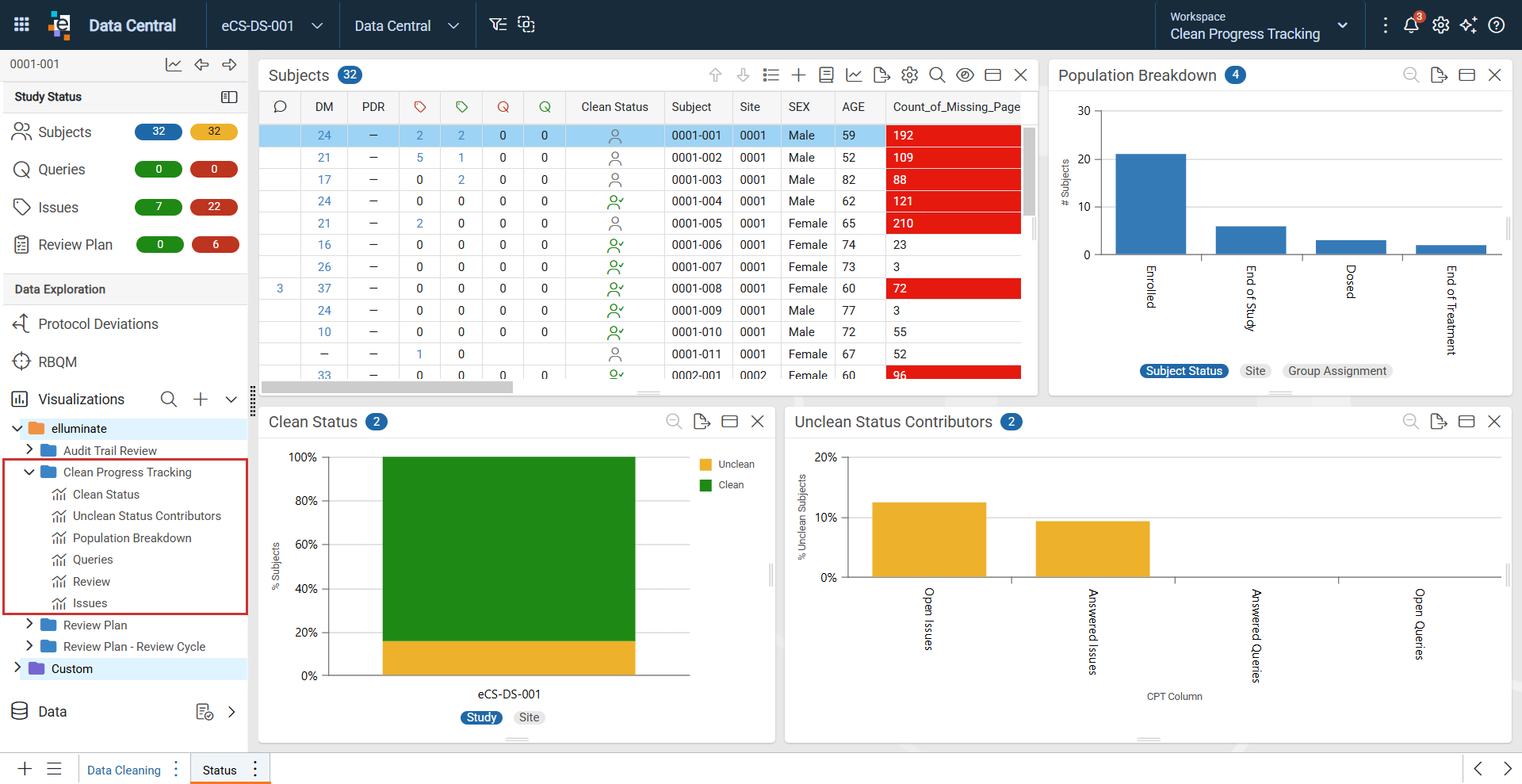Switch to the Data Cleaning tab
1522x784 pixels.
pyautogui.click(x=124, y=770)
